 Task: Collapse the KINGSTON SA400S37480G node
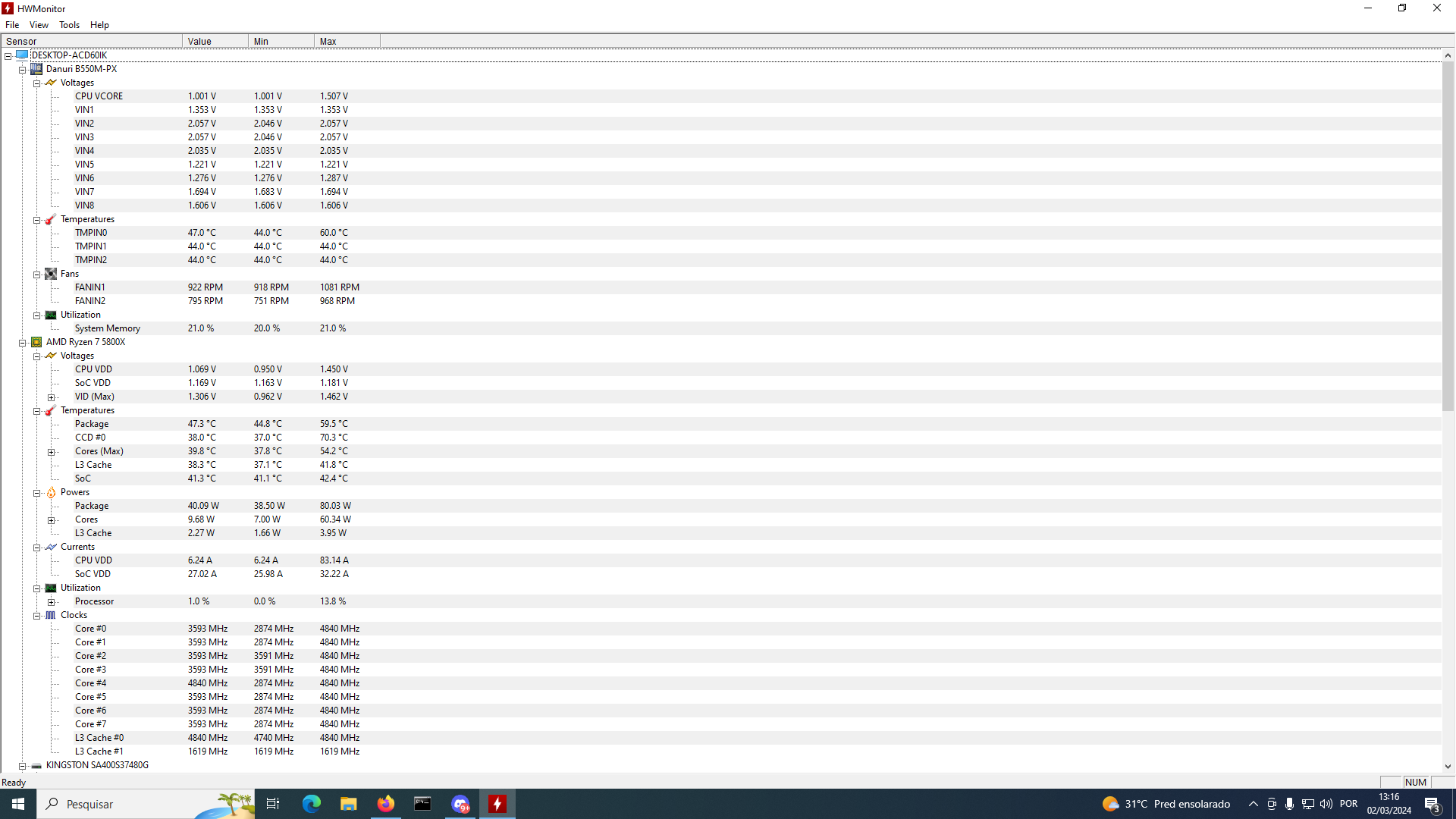click(x=22, y=766)
